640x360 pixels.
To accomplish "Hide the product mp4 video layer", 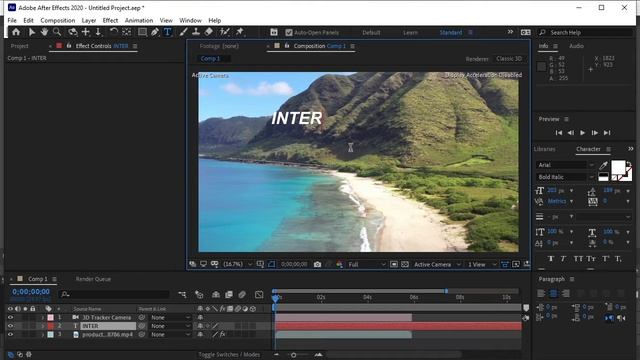I will [11, 334].
